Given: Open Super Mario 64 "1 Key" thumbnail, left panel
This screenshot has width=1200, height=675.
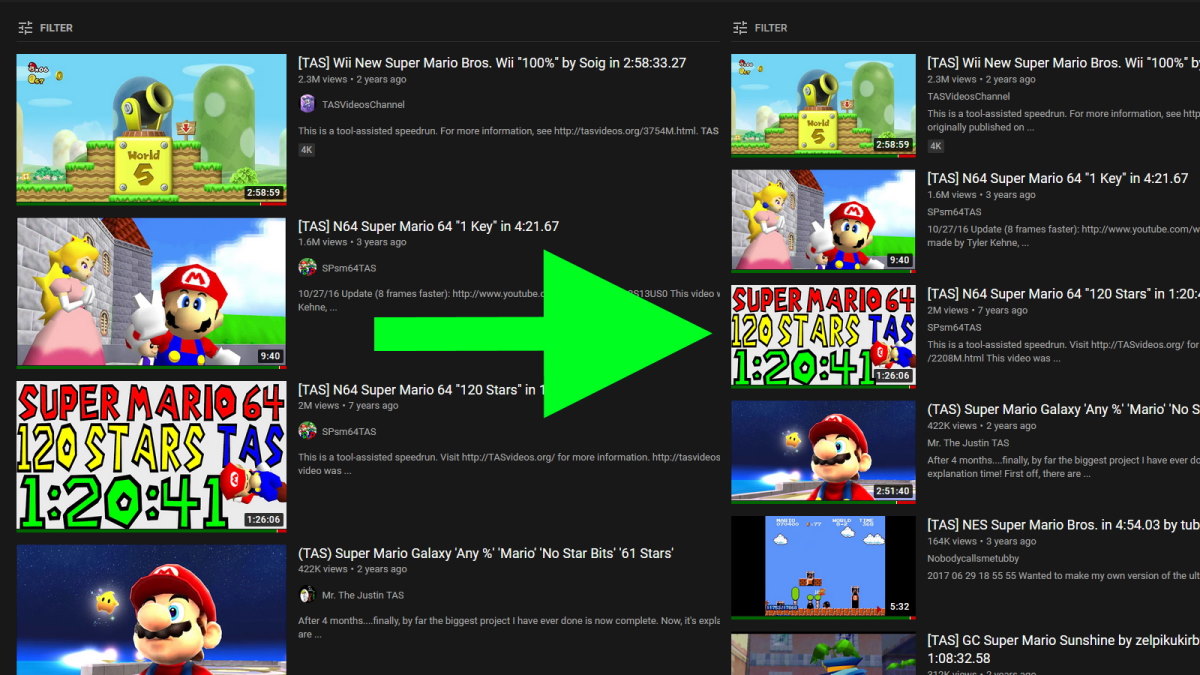Looking at the screenshot, I should tap(151, 293).
